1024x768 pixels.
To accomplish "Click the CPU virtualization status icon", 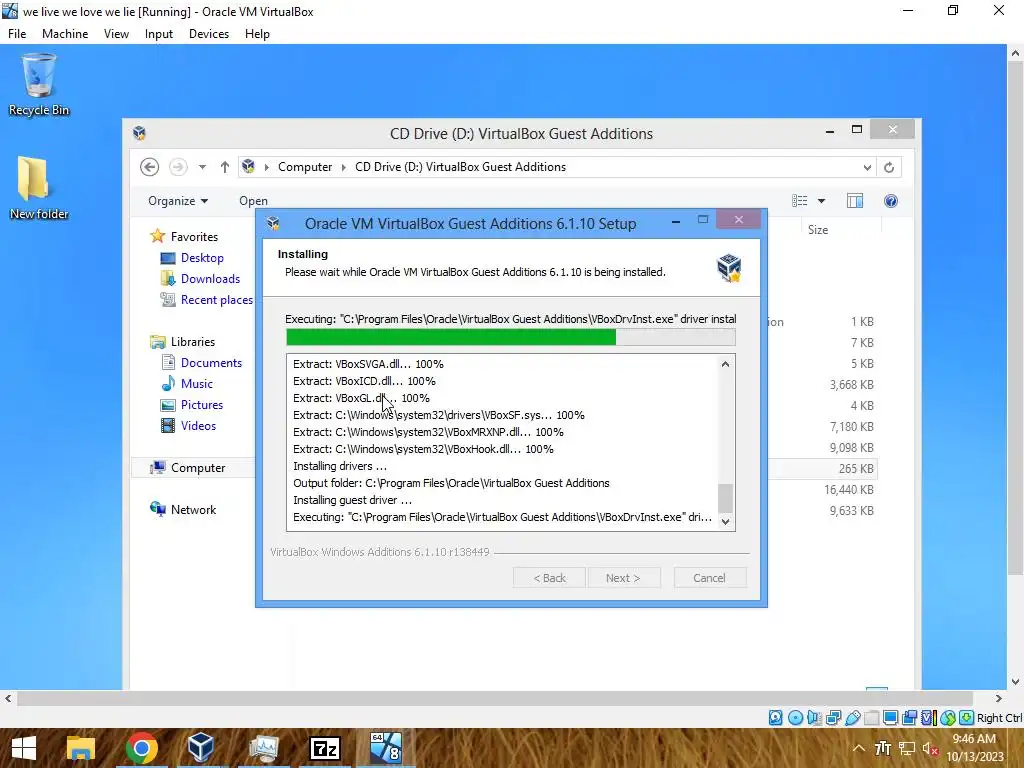I will pos(928,718).
